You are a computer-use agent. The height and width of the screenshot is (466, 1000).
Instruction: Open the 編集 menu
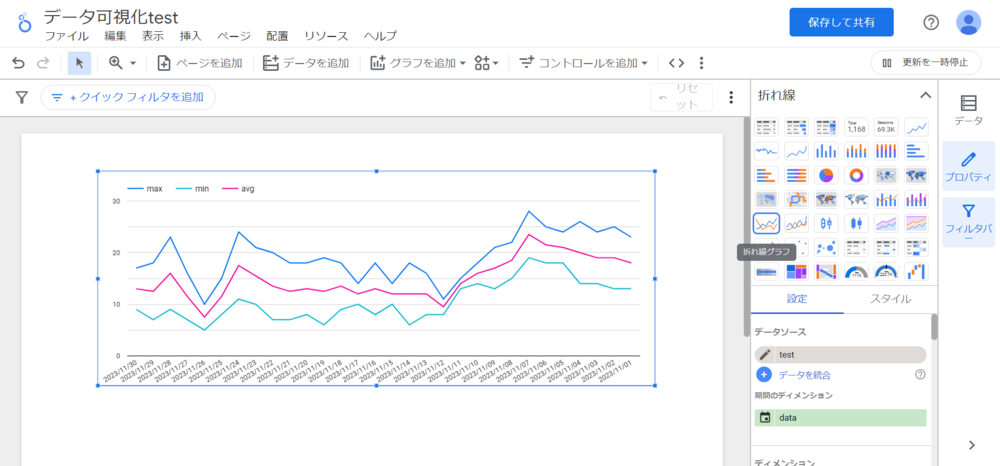(x=115, y=36)
